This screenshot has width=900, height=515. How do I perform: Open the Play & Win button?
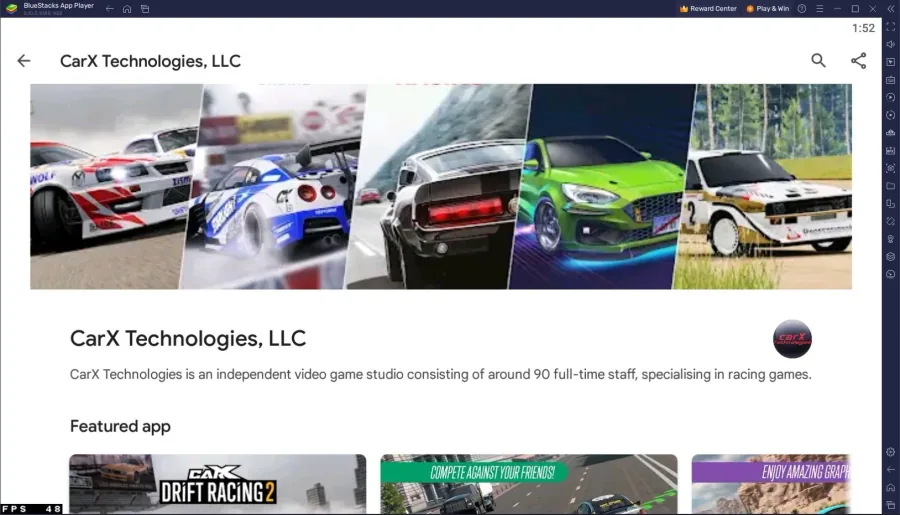point(768,9)
